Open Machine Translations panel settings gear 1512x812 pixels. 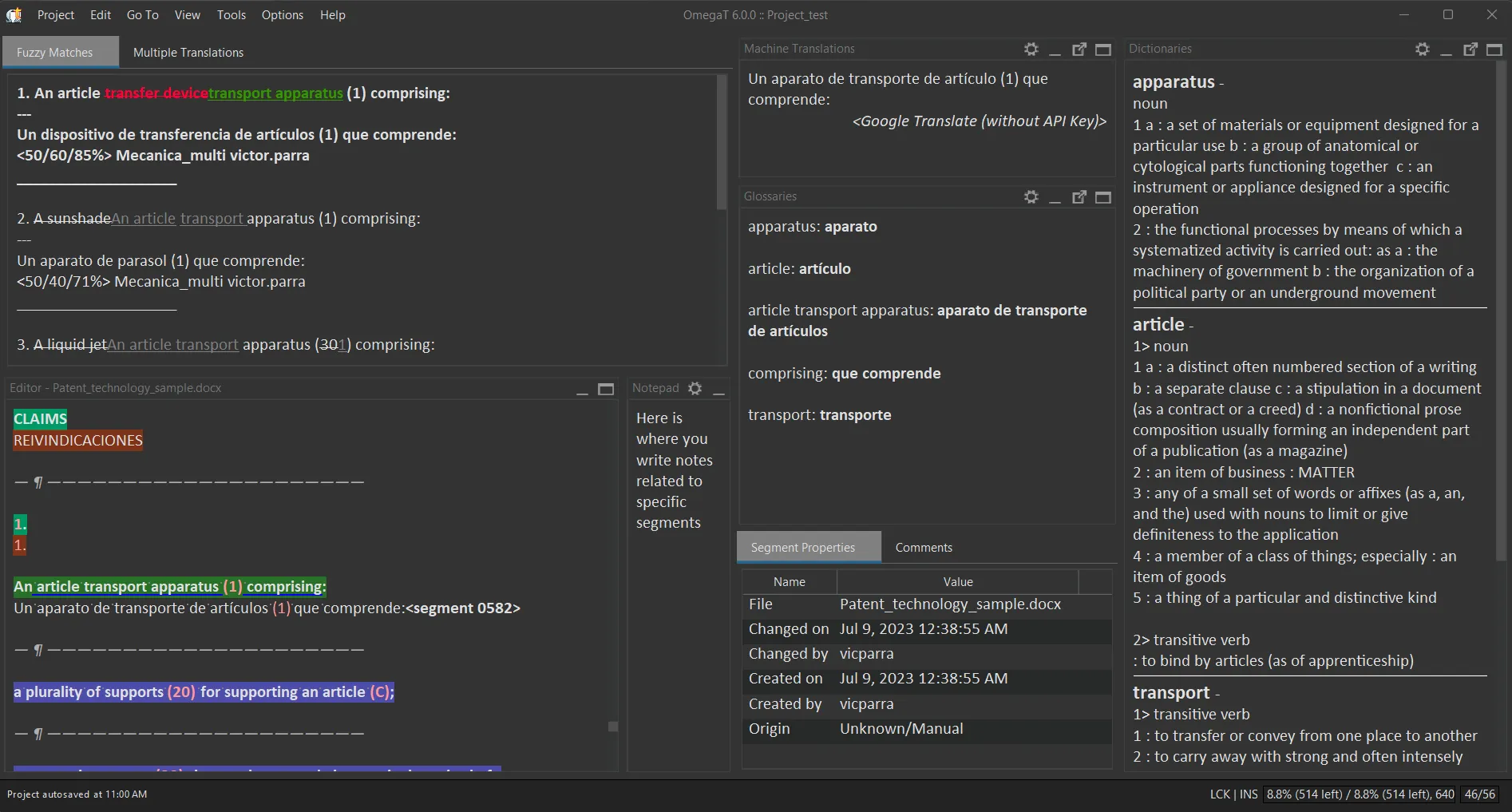[1031, 49]
